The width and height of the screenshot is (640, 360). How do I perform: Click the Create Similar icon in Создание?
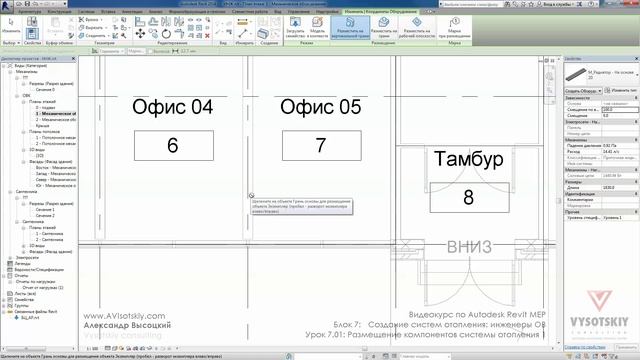pyautogui.click(x=262, y=33)
